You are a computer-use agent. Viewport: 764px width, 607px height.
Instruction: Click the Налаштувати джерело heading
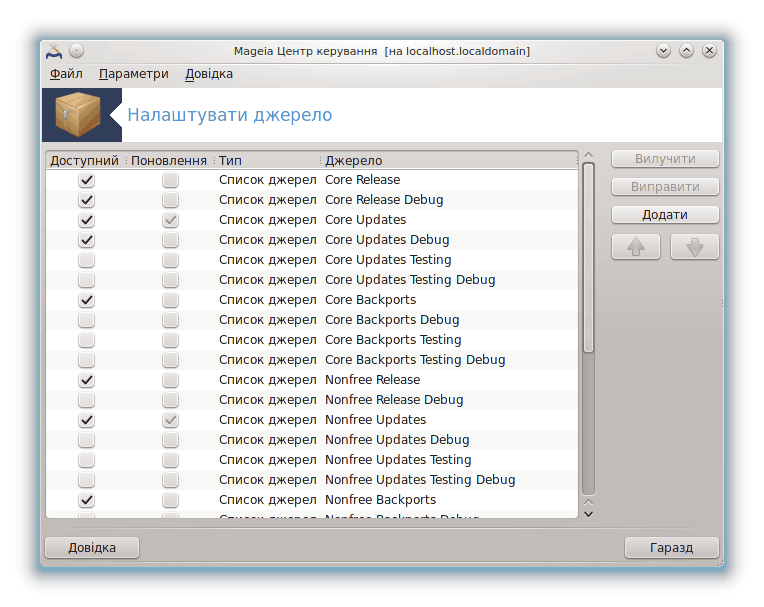click(x=229, y=115)
